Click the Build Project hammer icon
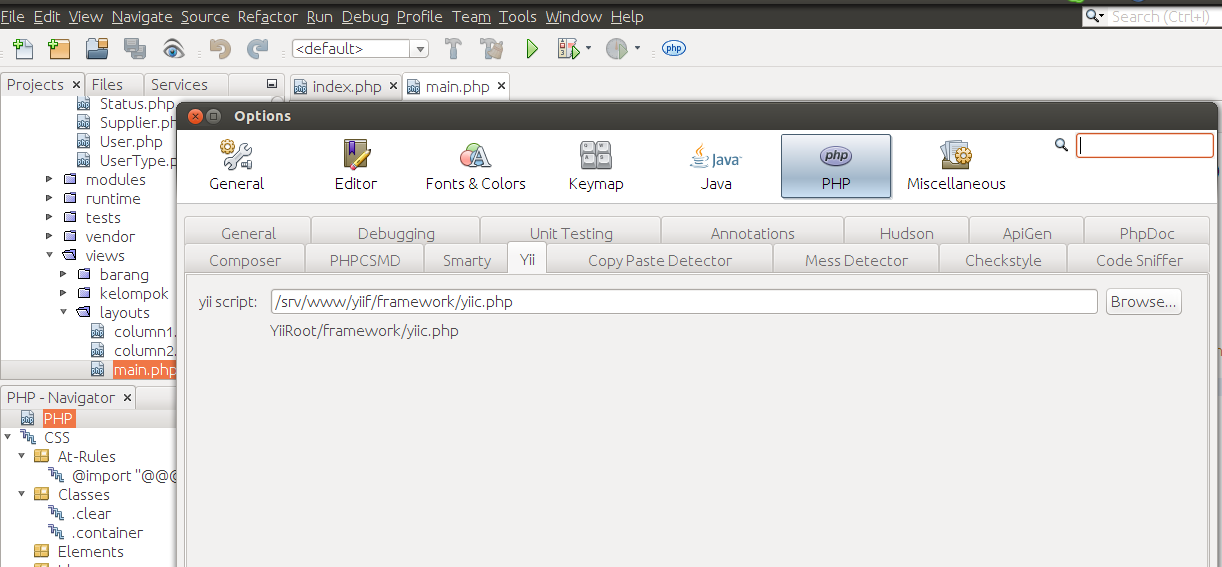Image resolution: width=1222 pixels, height=567 pixels. pyautogui.click(x=453, y=48)
